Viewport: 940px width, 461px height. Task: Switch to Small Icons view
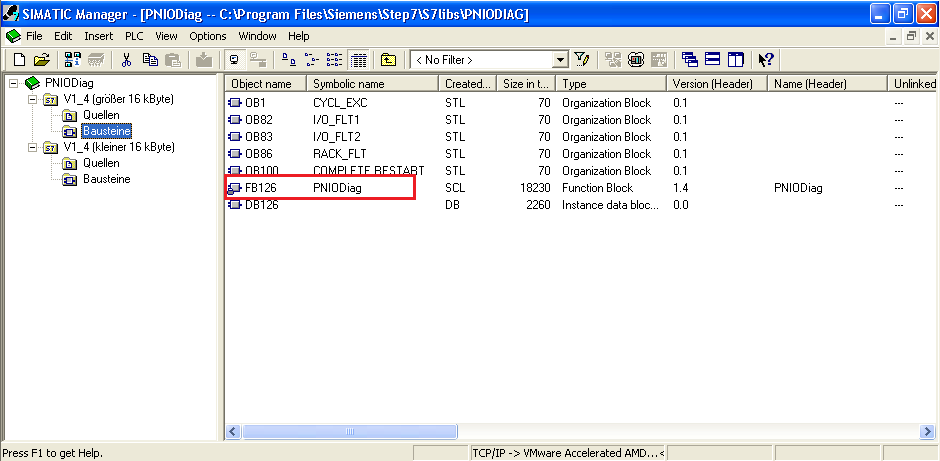point(311,59)
